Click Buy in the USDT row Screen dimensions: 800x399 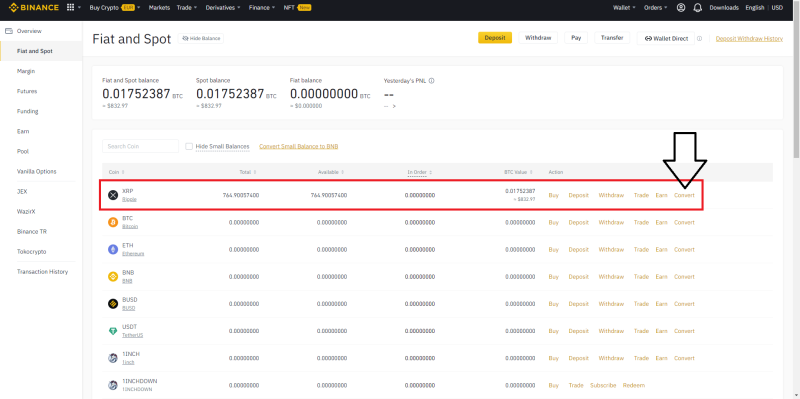(554, 331)
